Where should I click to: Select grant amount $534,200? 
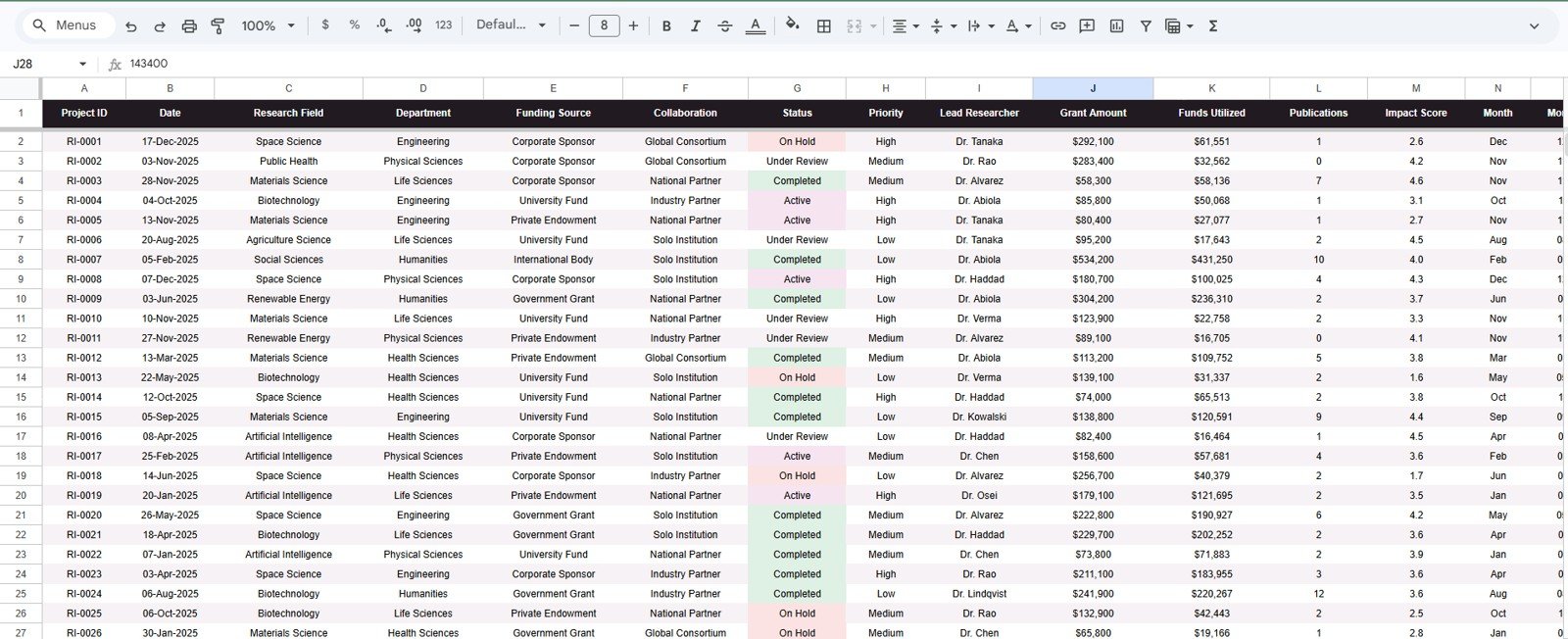pos(1093,260)
